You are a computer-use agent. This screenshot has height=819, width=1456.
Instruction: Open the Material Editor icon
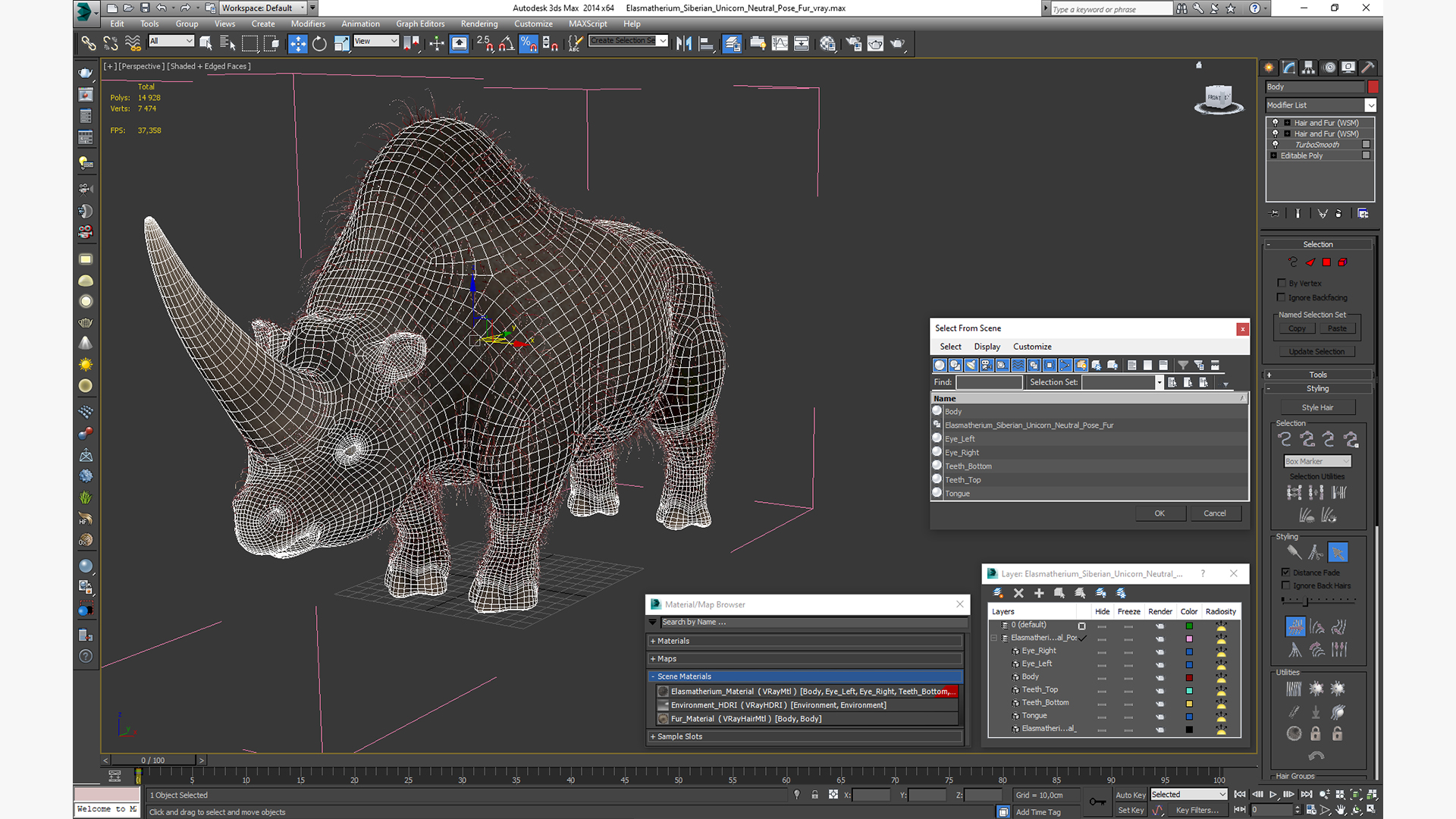point(827,44)
